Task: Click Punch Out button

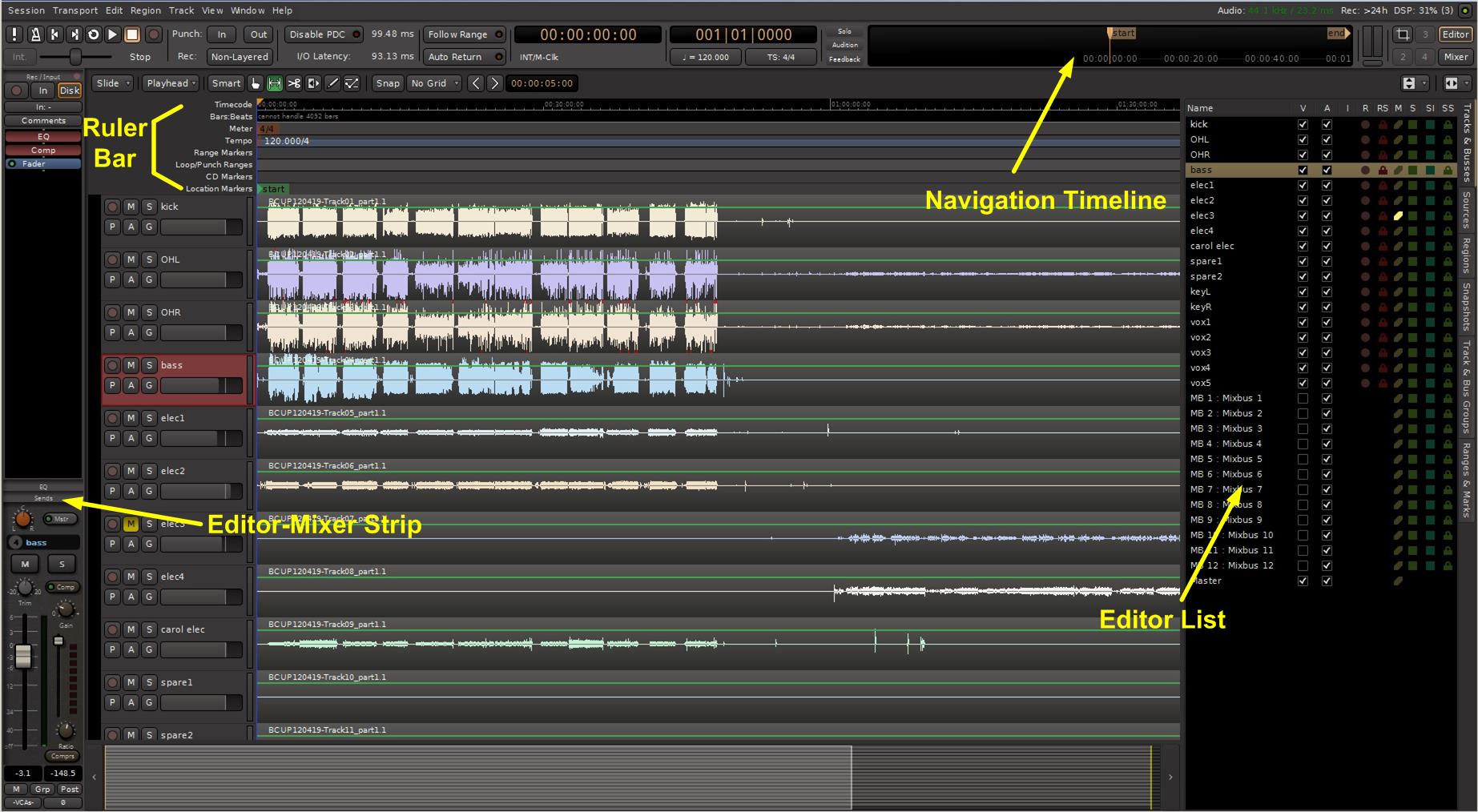Action: click(x=259, y=34)
